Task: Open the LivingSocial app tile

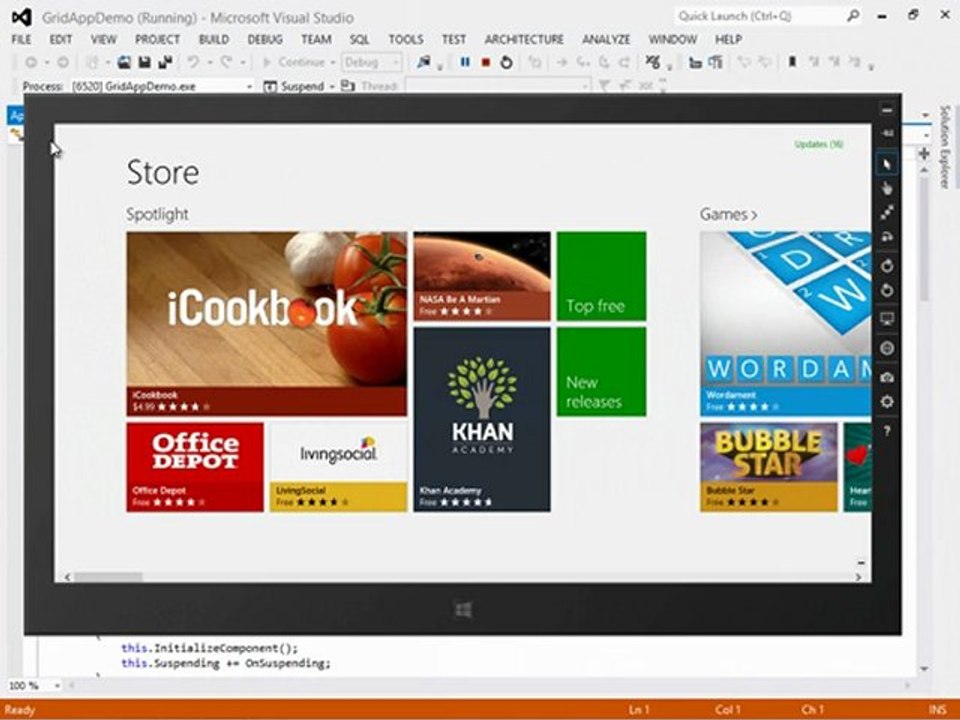Action: [339, 467]
